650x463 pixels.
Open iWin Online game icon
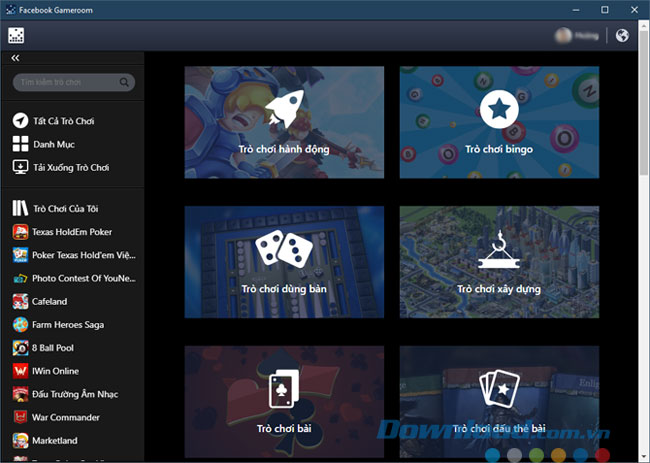tap(20, 371)
